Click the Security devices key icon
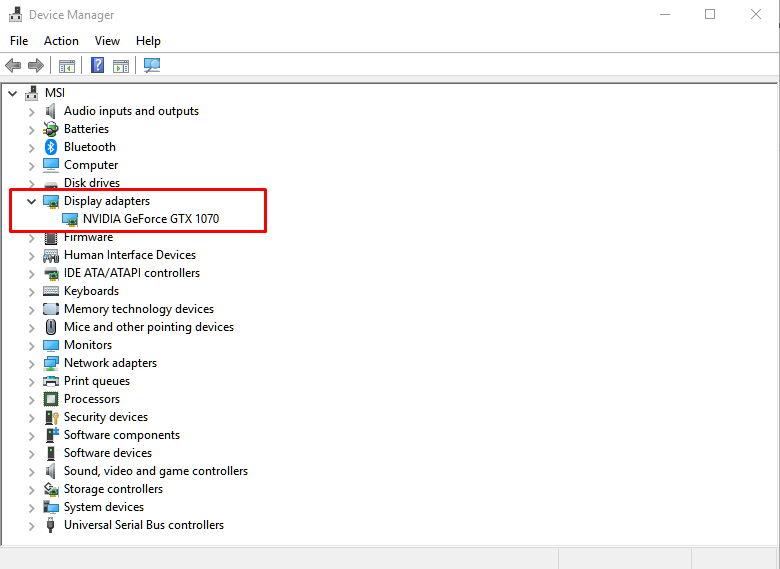 pos(51,417)
